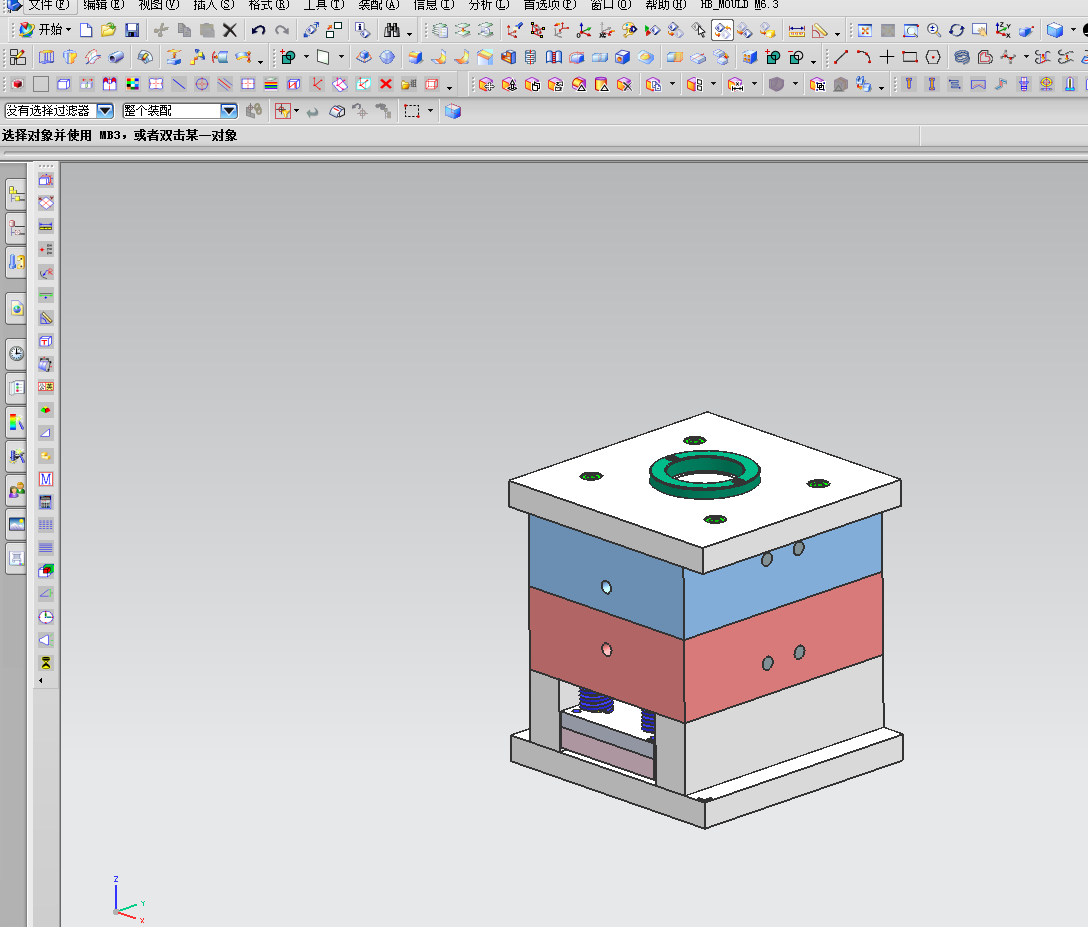Click the Open folder icon

(108, 30)
